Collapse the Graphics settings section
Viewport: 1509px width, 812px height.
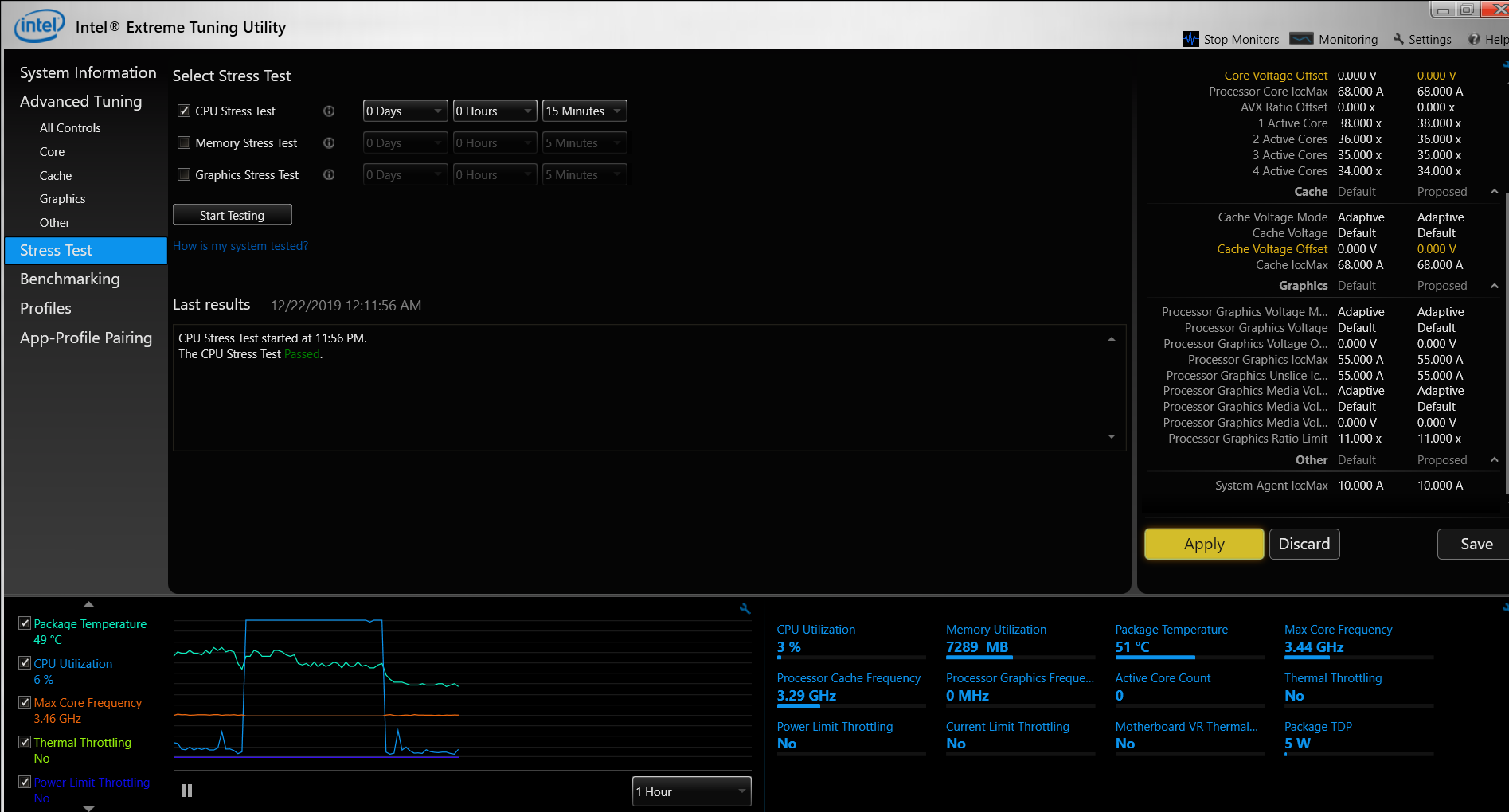(1495, 286)
